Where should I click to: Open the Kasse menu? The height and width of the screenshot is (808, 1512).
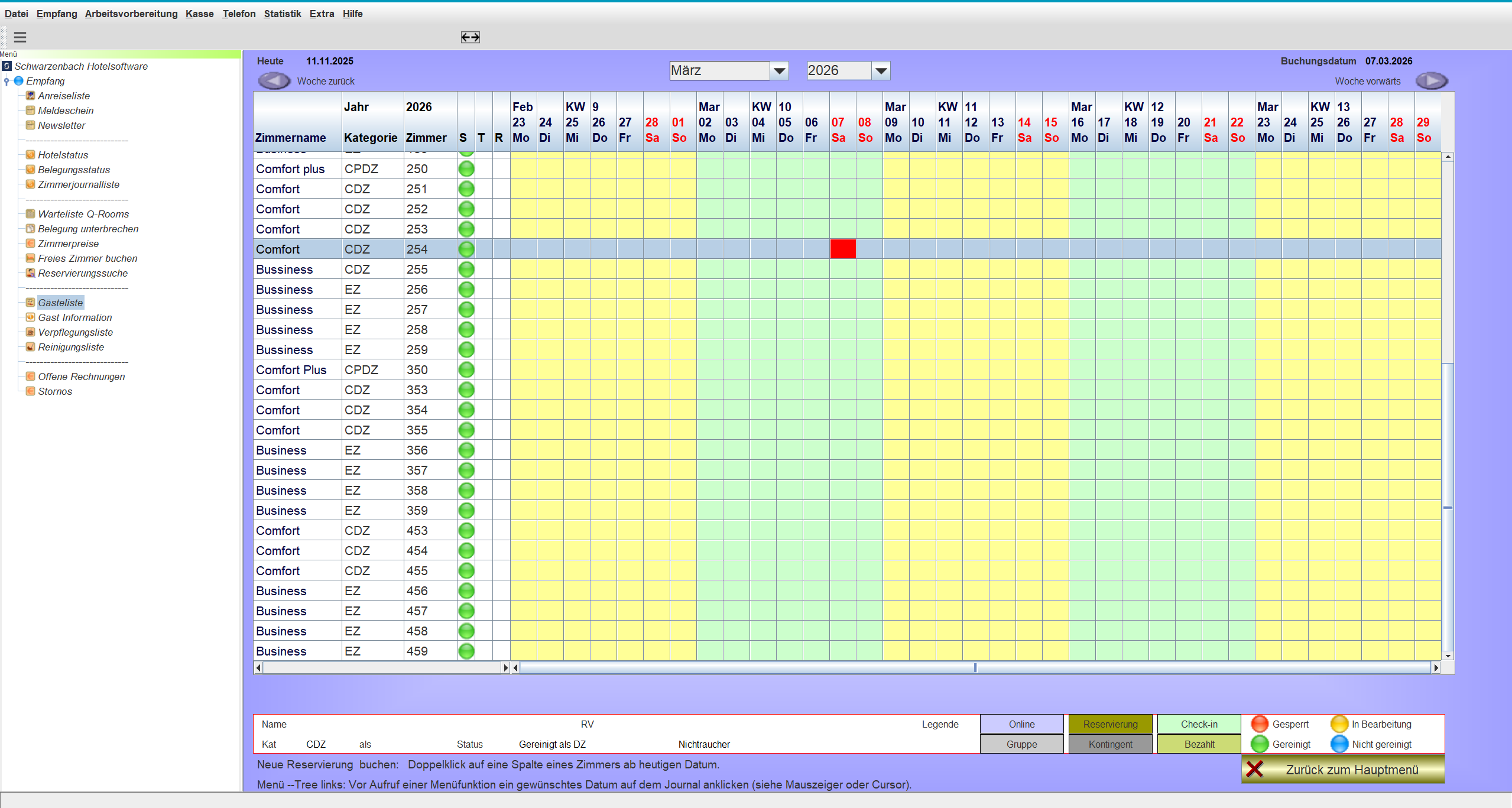[199, 14]
